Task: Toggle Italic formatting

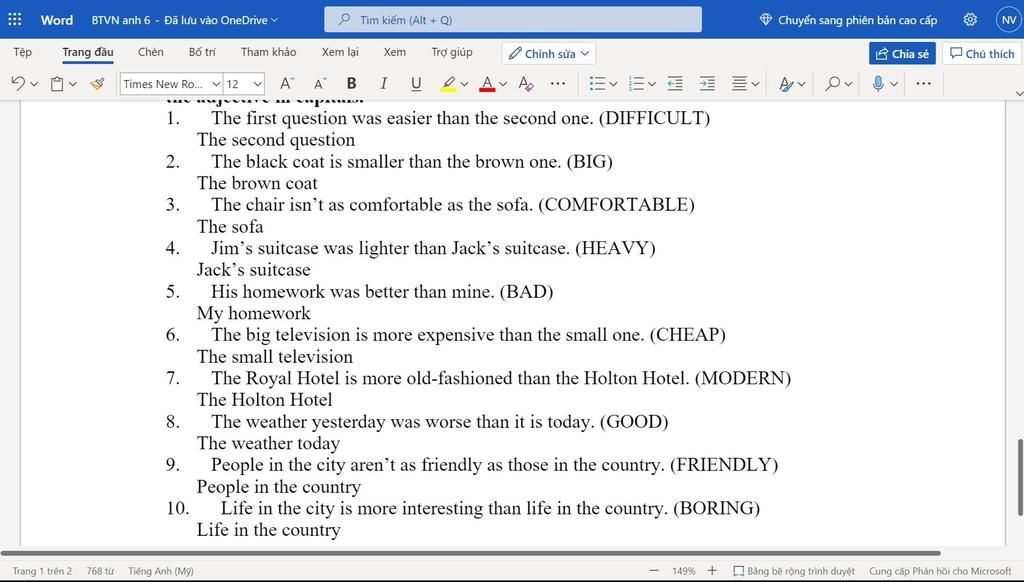Action: [x=383, y=84]
